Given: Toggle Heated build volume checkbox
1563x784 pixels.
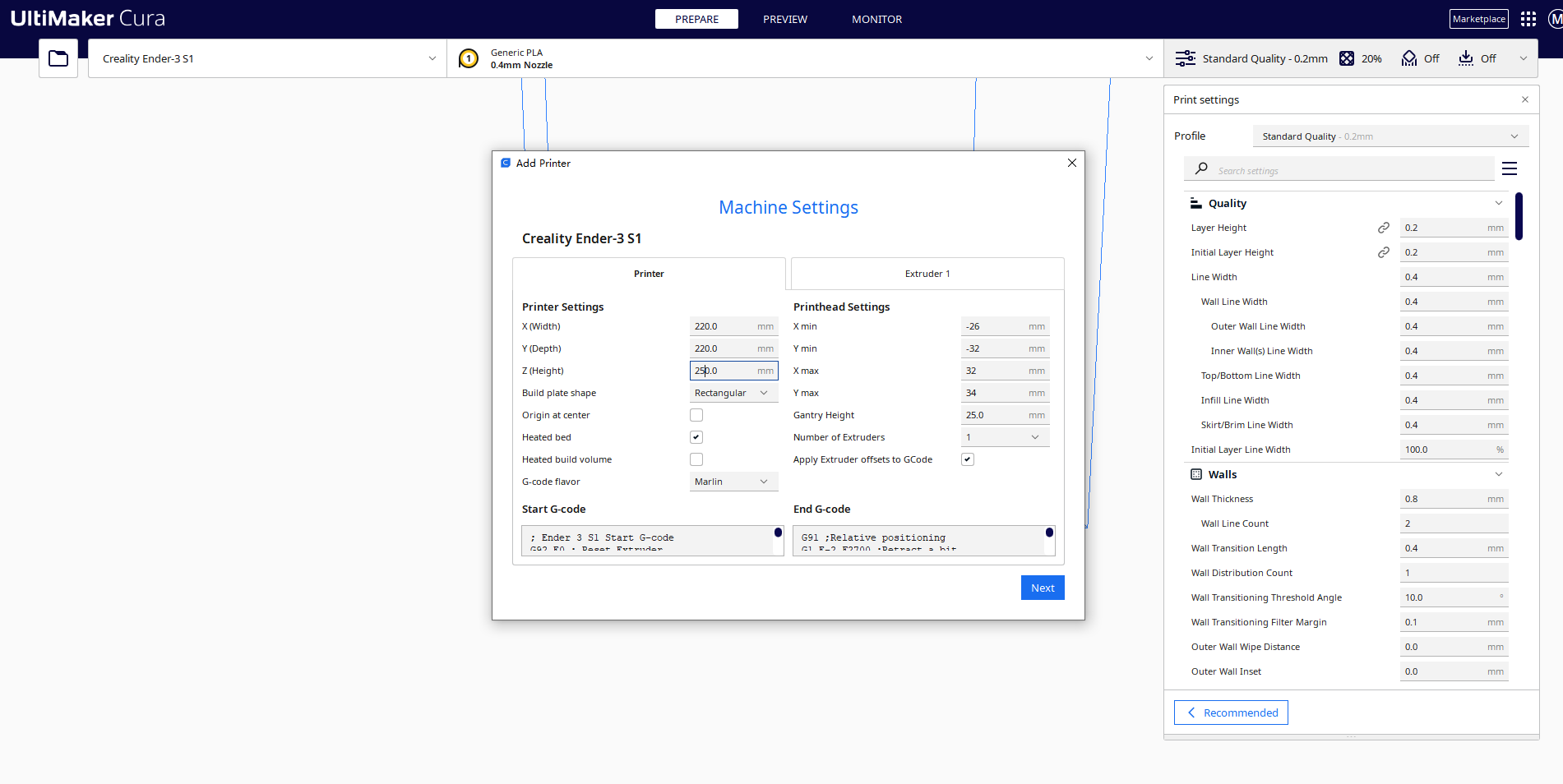Looking at the screenshot, I should [696, 459].
